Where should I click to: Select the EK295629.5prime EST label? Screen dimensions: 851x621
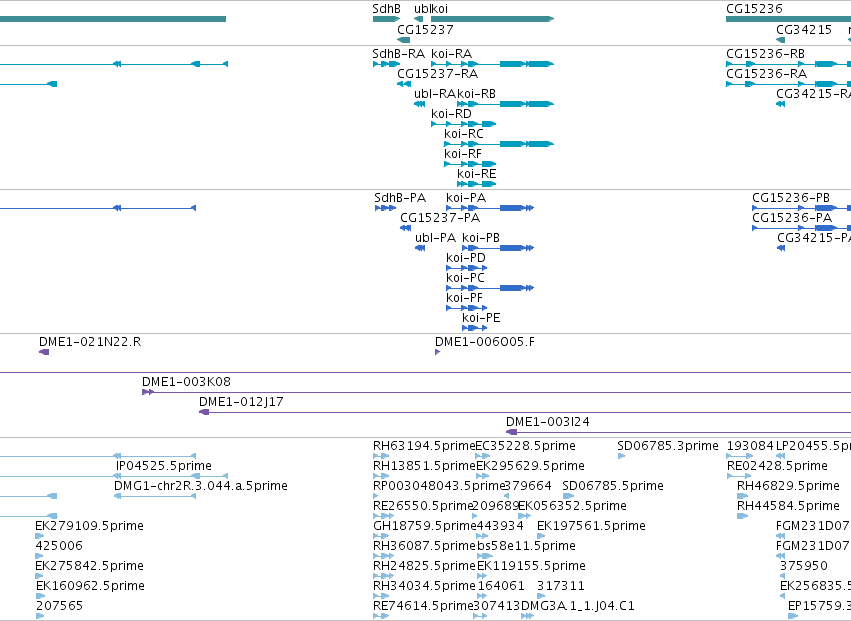point(530,466)
